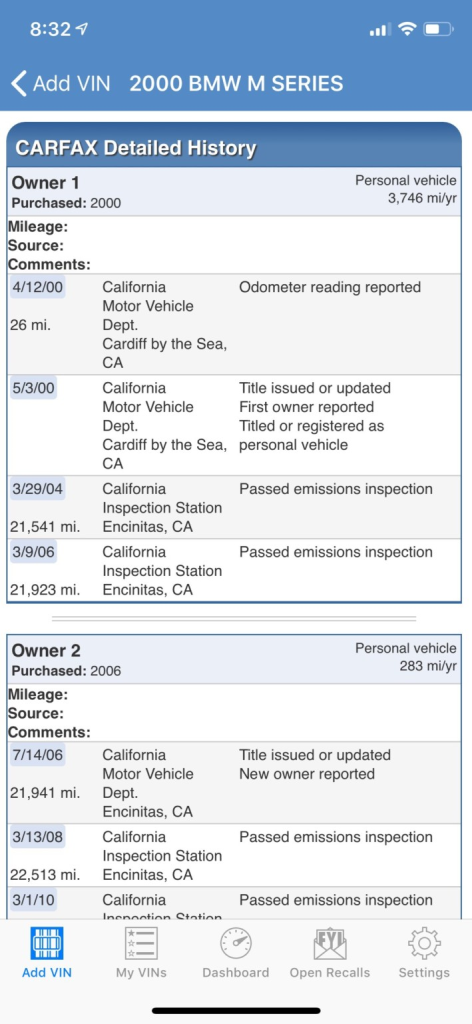Select the 3/13/08 date entry
The width and height of the screenshot is (472, 1024).
click(x=38, y=837)
